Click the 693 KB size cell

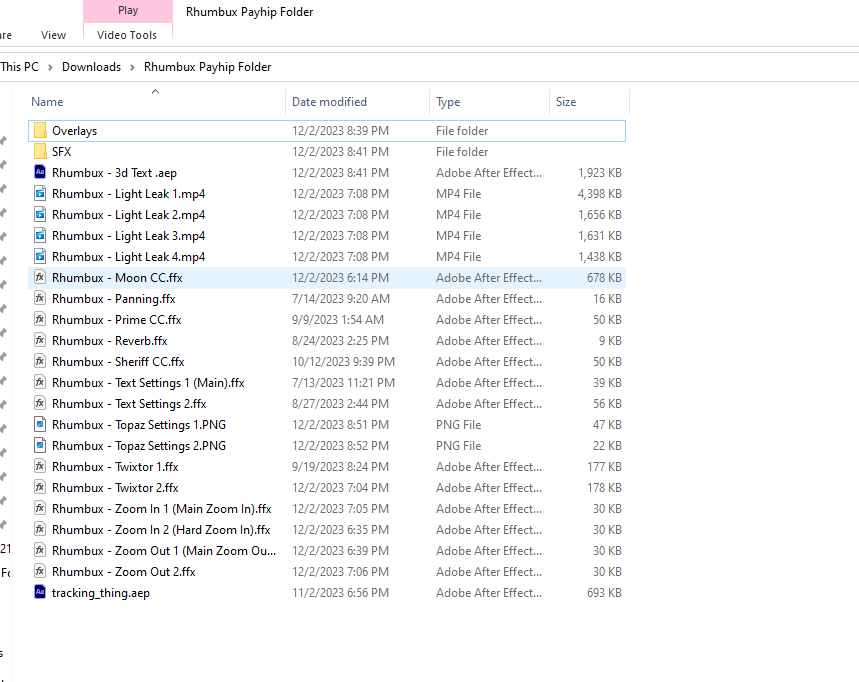click(x=604, y=593)
